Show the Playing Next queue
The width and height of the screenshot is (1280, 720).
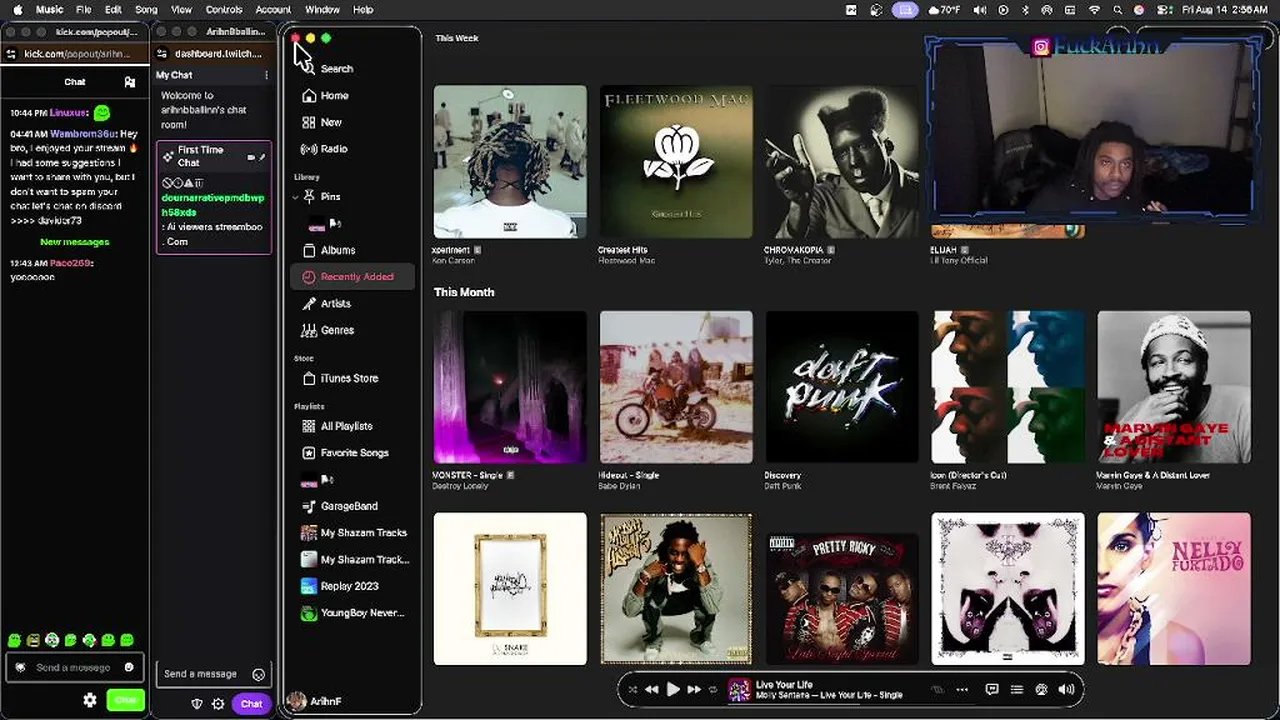pos(1017,689)
